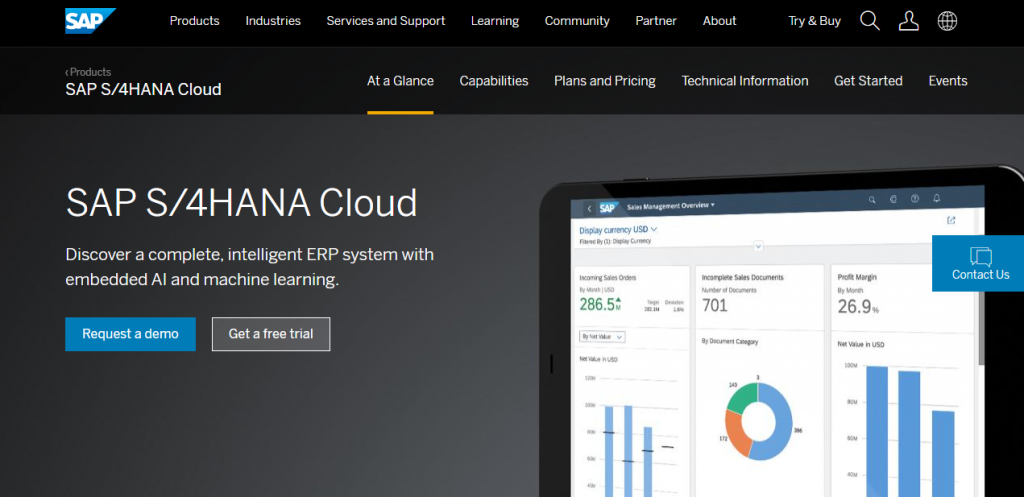
Task: Click the bell notification icon in dashboard
Action: click(937, 199)
